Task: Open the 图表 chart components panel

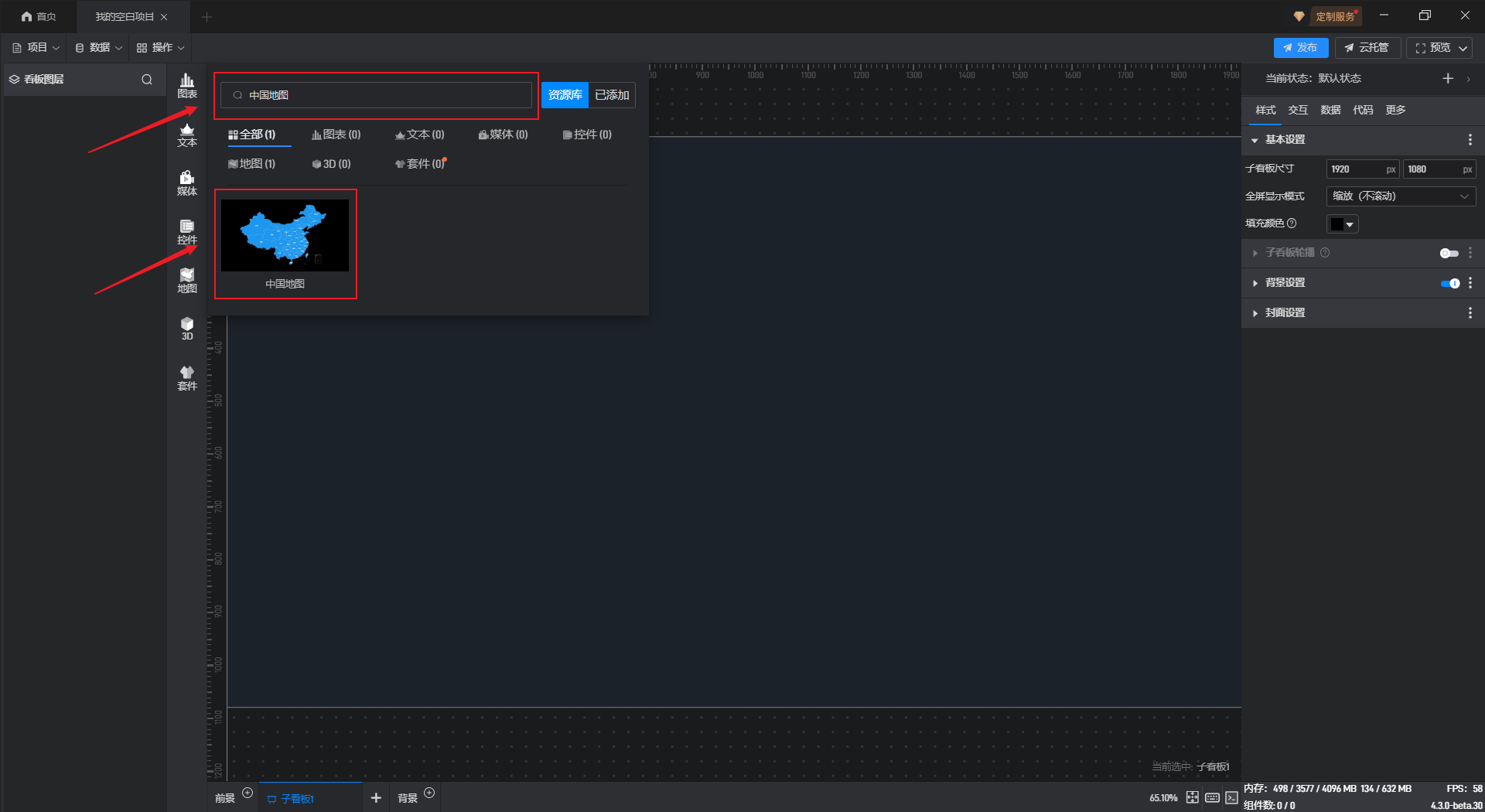Action: click(187, 85)
